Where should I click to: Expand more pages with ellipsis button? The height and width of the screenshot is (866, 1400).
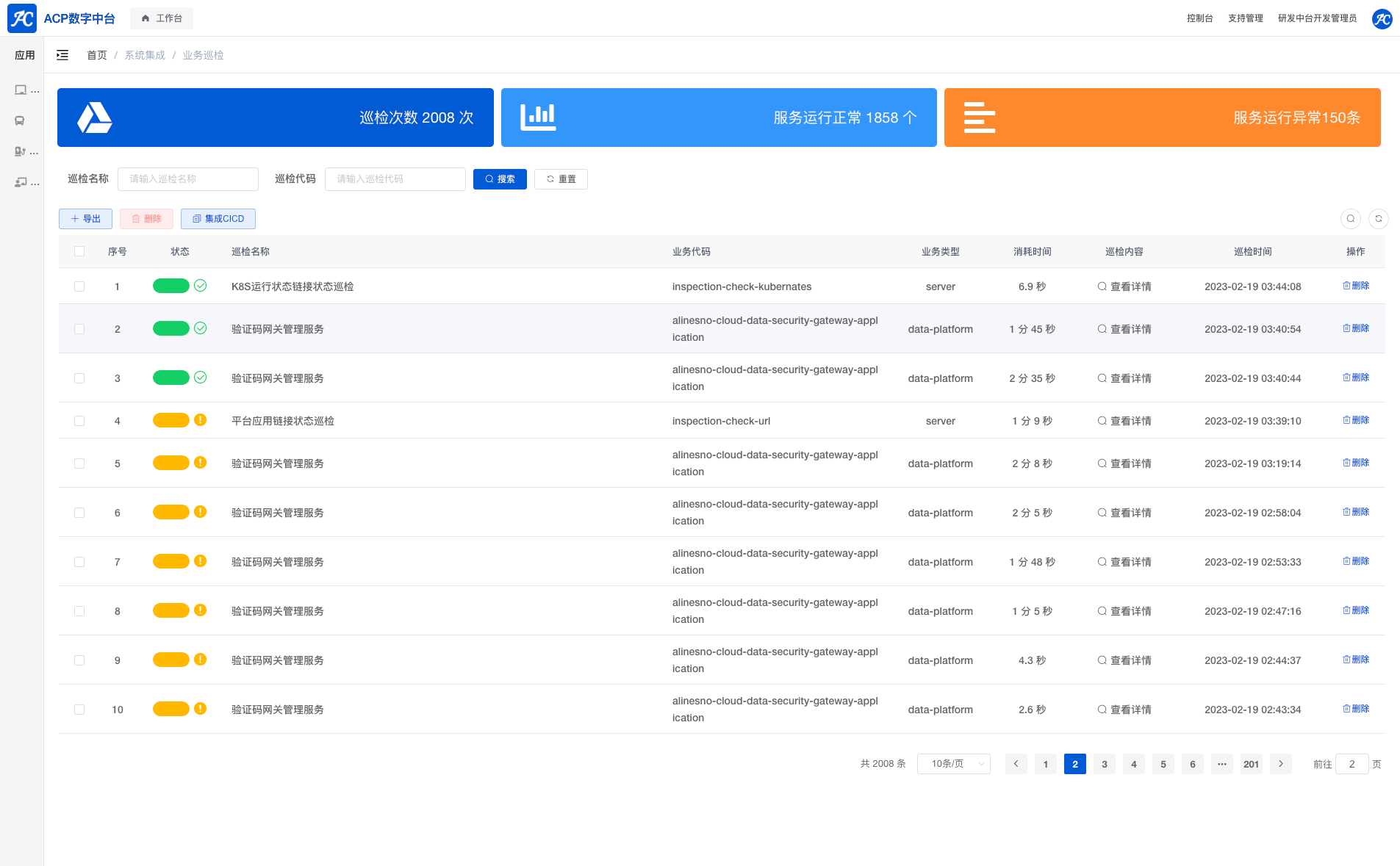pos(1221,764)
